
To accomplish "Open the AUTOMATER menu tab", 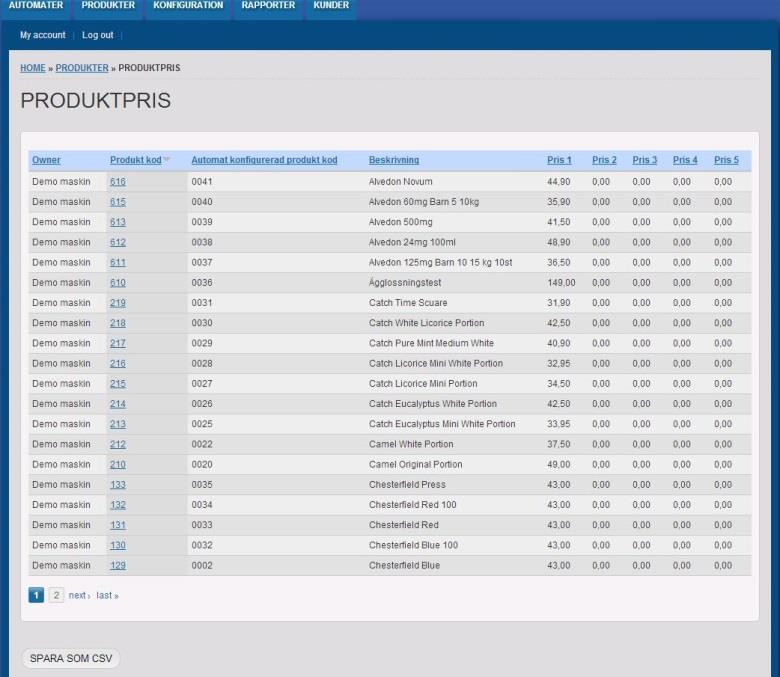I will pyautogui.click(x=36, y=5).
